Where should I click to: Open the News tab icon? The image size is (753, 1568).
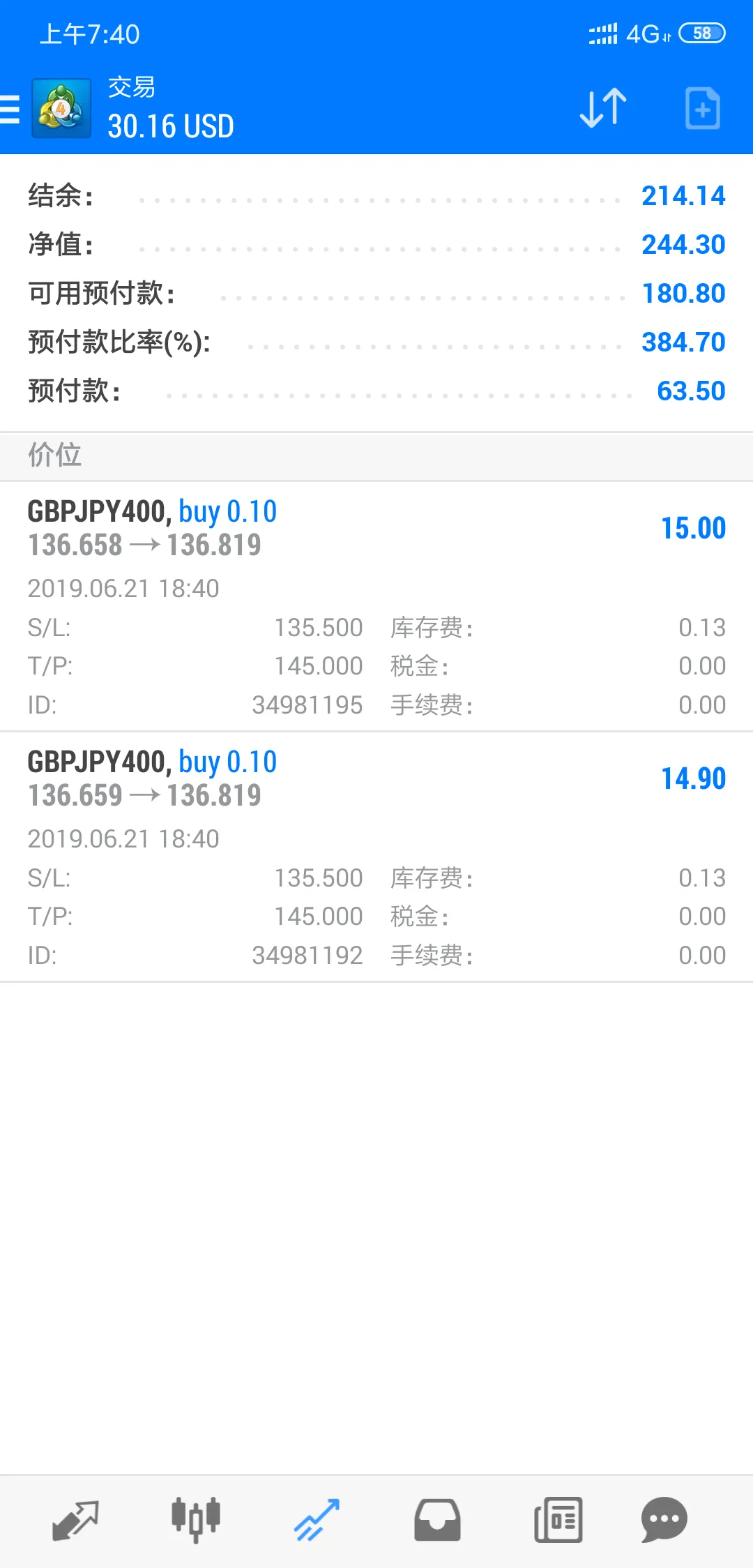pyautogui.click(x=558, y=1520)
